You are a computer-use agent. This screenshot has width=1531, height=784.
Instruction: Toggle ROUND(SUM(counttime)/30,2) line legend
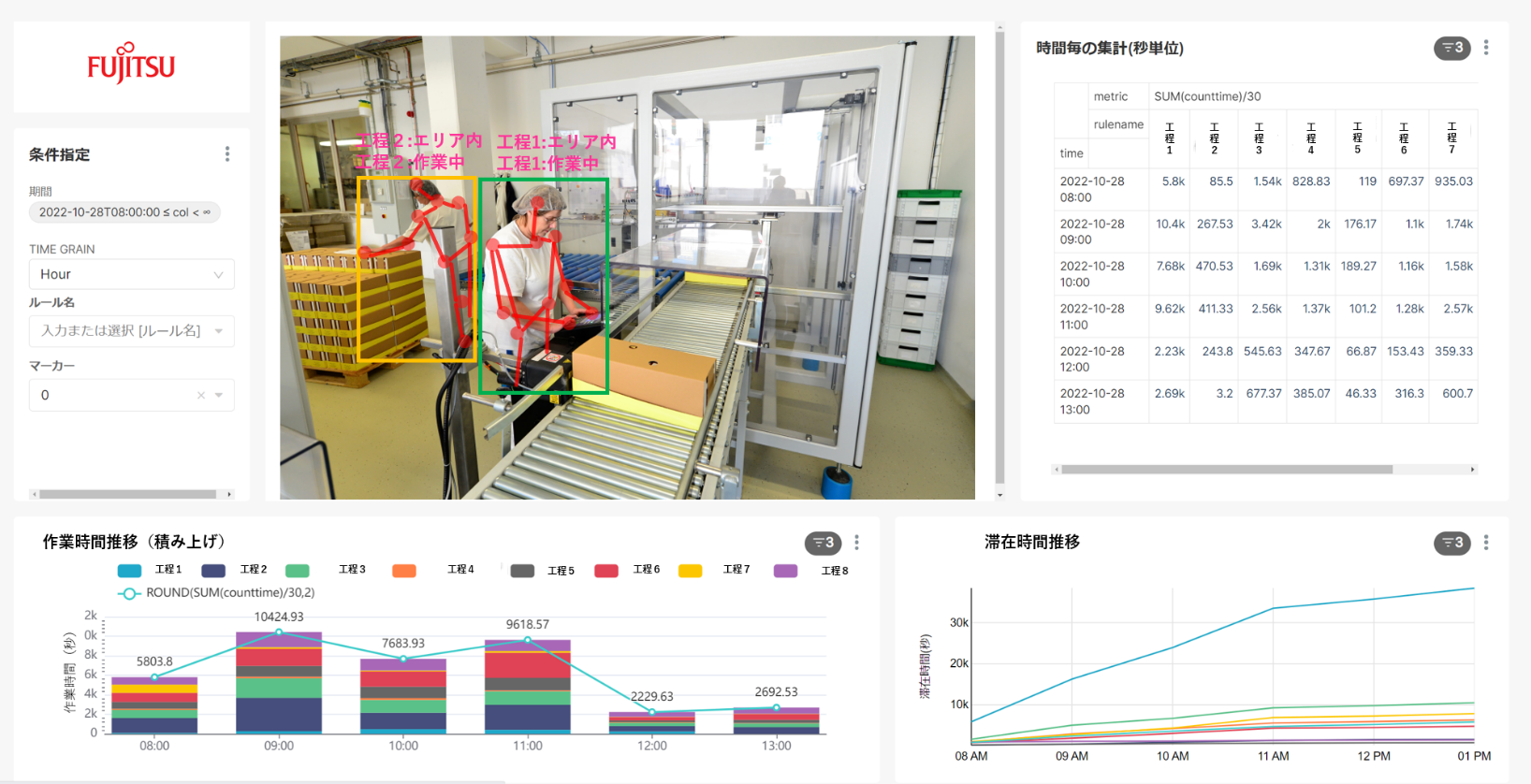[x=215, y=593]
